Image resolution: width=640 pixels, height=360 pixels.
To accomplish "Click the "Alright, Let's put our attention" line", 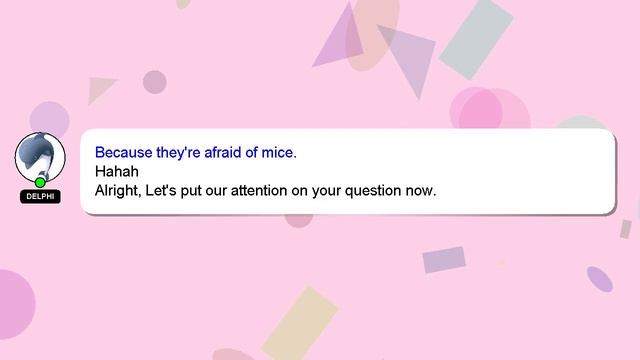I will (x=265, y=191).
